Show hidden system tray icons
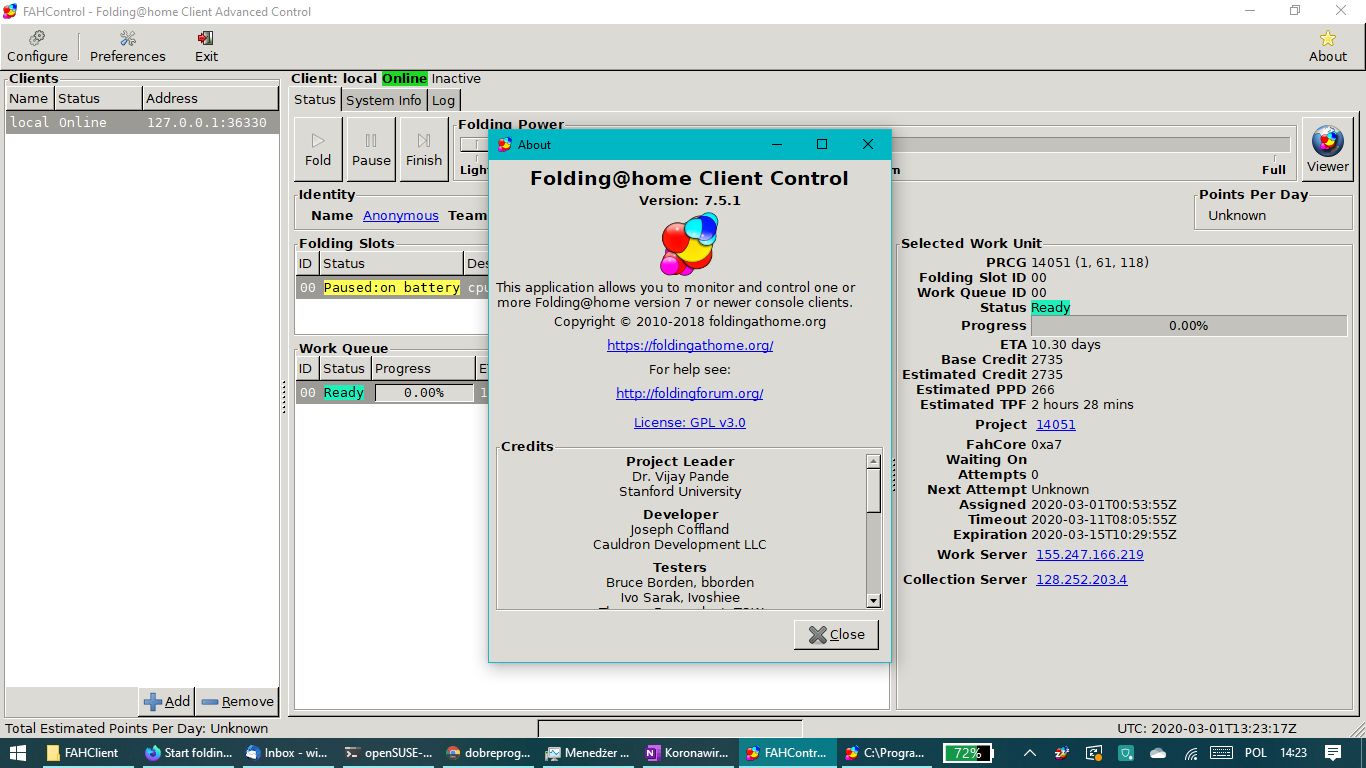Image resolution: width=1366 pixels, height=768 pixels. coord(1029,753)
